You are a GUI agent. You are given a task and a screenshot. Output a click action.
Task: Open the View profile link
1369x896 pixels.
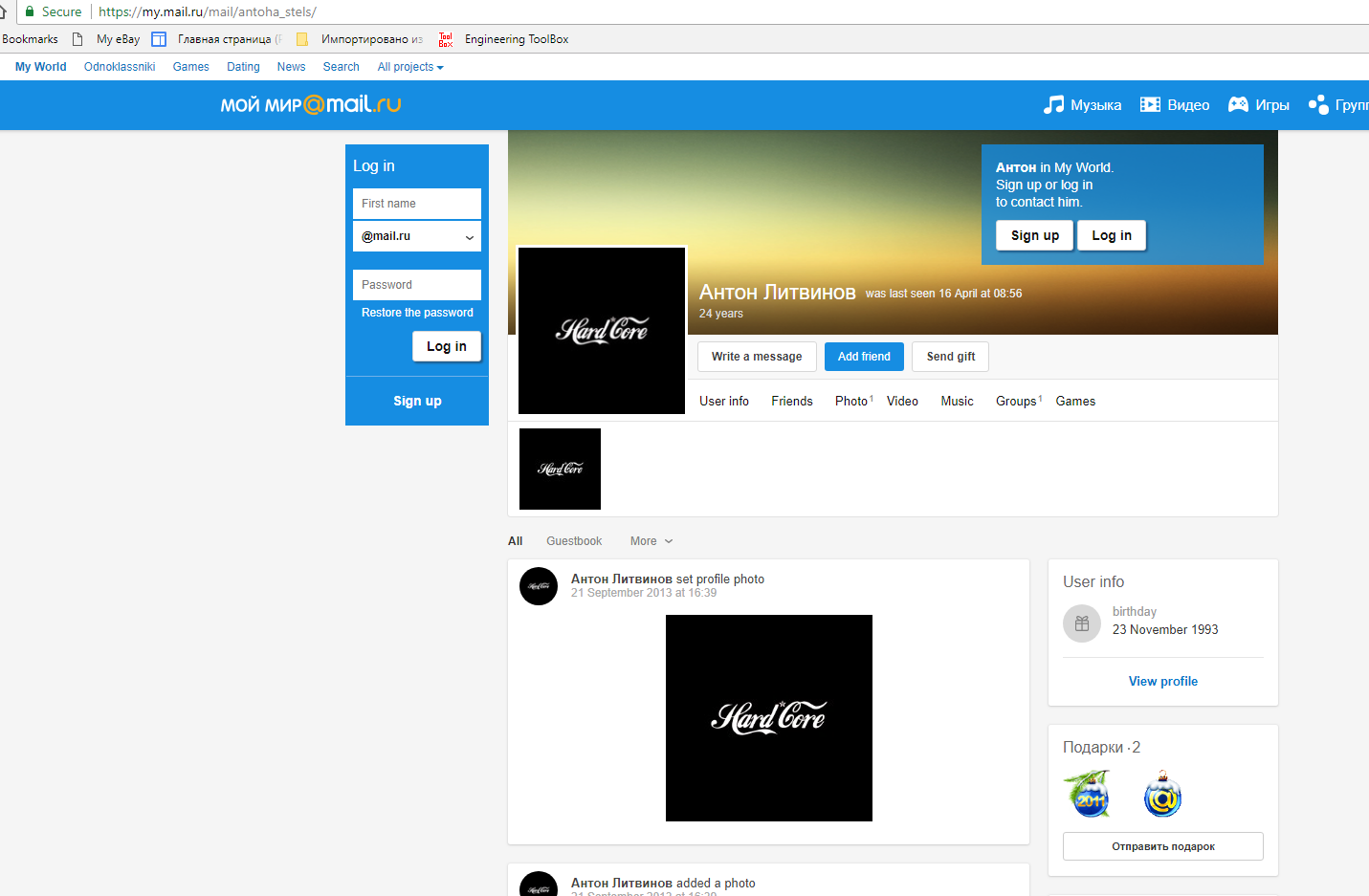click(x=1163, y=681)
